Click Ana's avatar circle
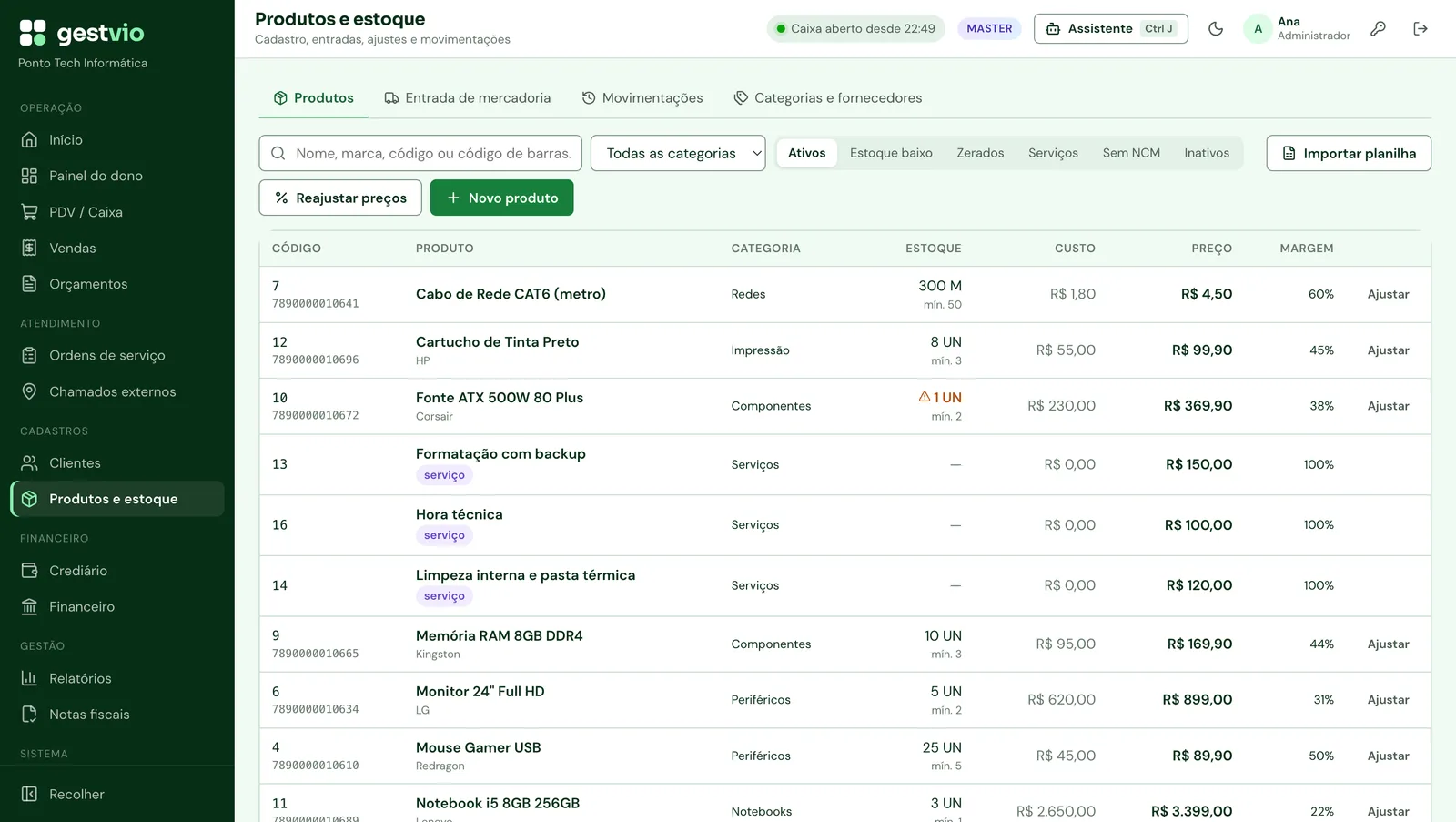Viewport: 1456px width, 822px height. tap(1258, 28)
